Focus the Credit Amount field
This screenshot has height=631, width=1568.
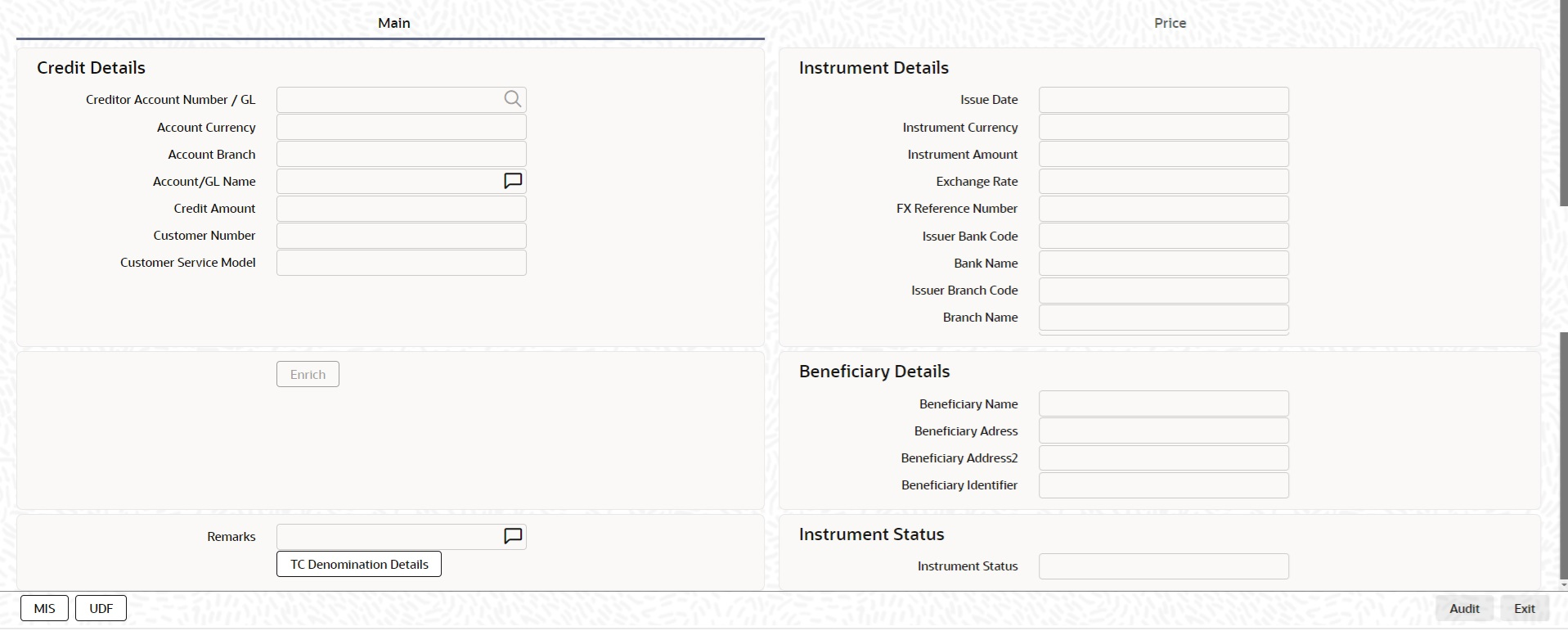(x=402, y=209)
